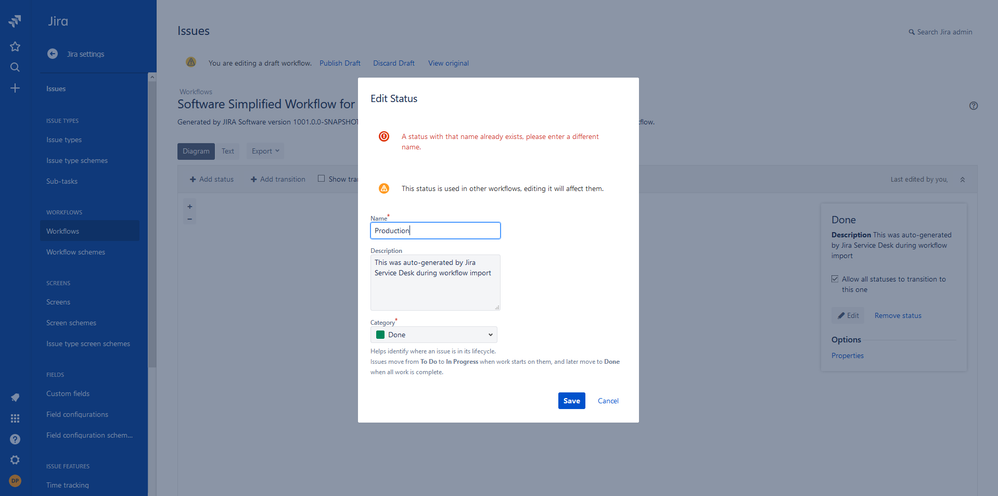Open Field configurations in sidebar
The height and width of the screenshot is (496, 998).
point(77,415)
